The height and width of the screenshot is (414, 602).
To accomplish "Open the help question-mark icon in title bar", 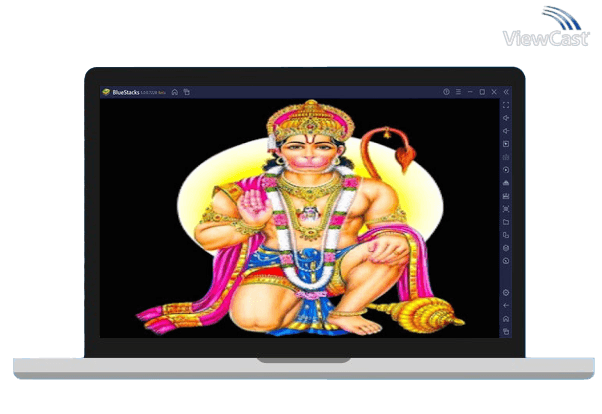I will (x=446, y=92).
